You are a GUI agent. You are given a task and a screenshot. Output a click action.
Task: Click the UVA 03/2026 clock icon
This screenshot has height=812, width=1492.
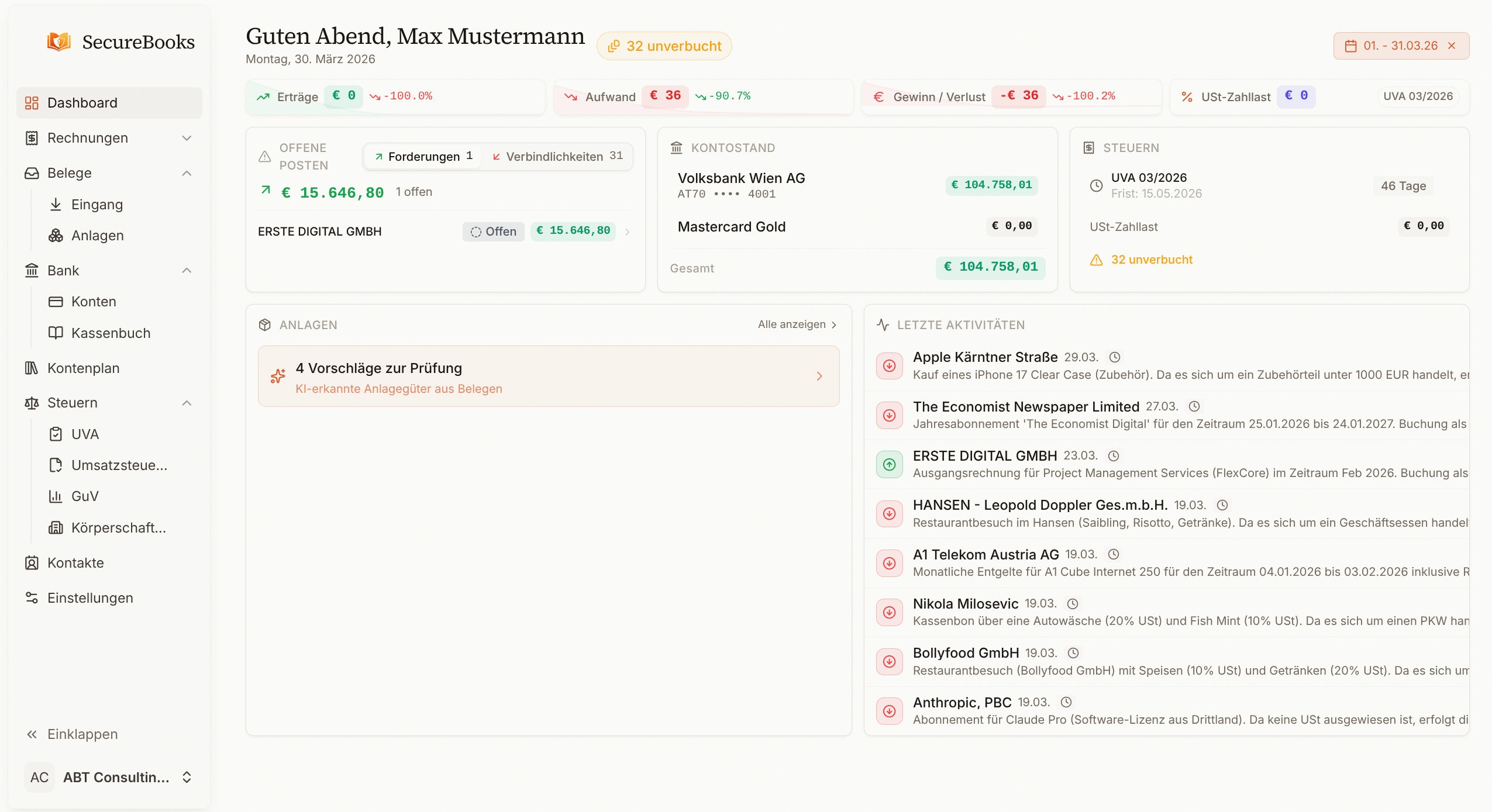coord(1096,186)
